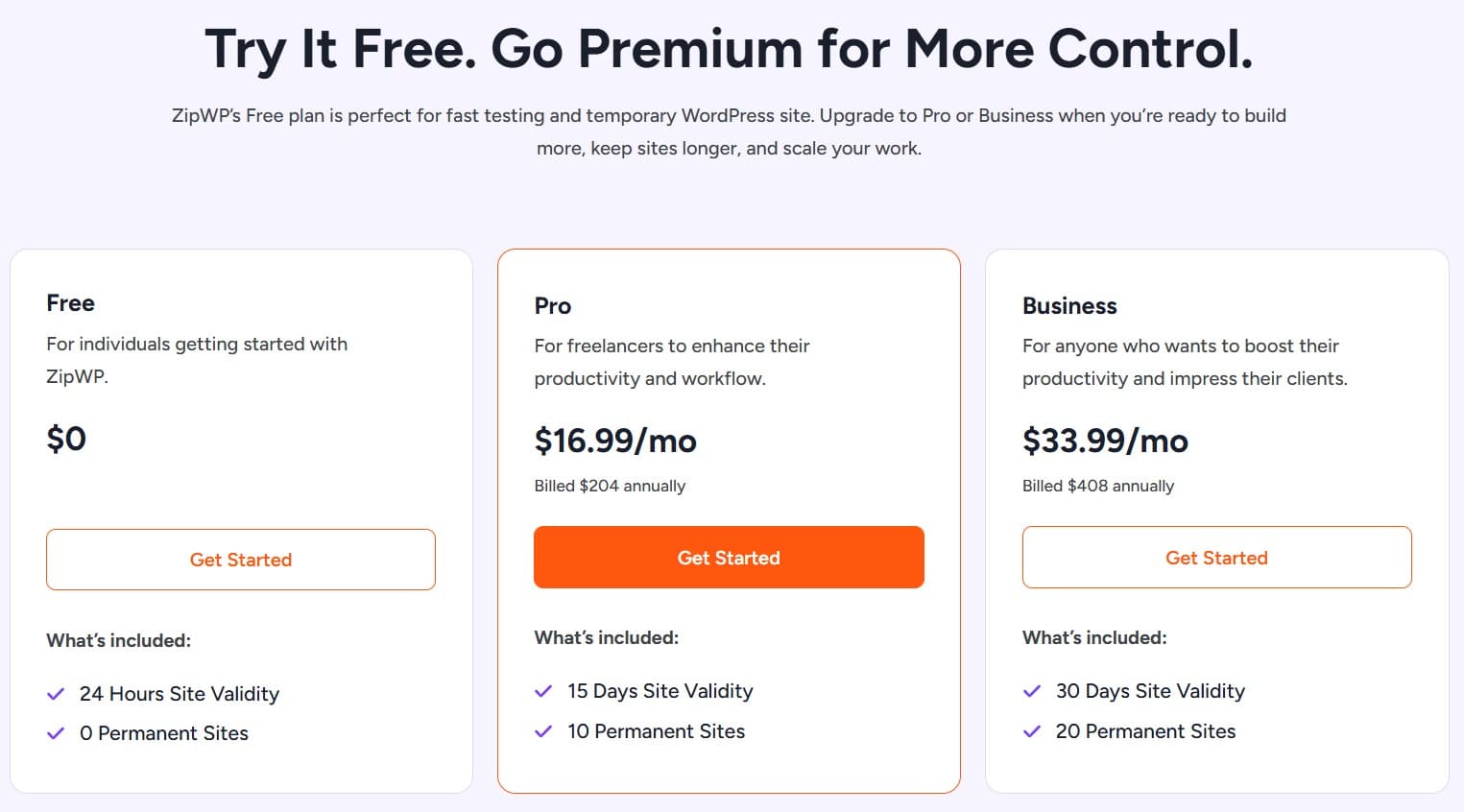1464x812 pixels.
Task: Click the Pro plan title
Action: pos(552,305)
